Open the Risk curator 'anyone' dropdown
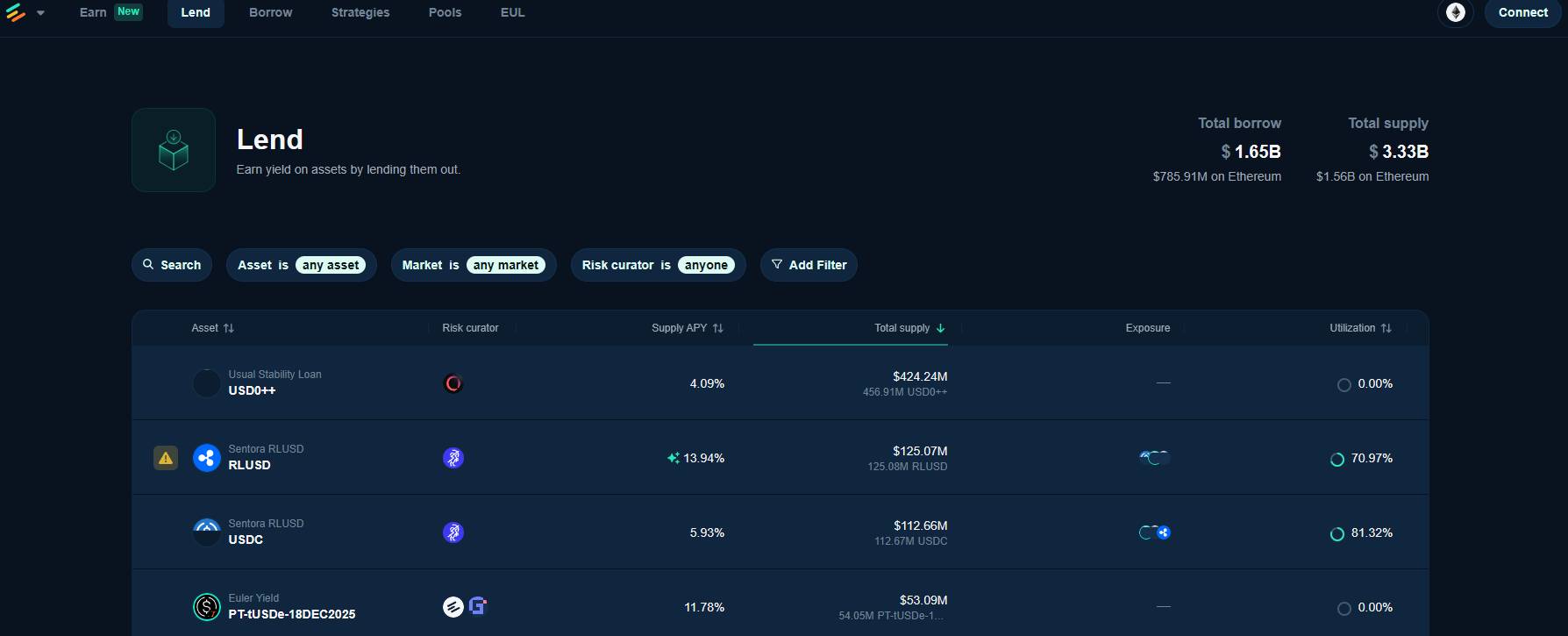The height and width of the screenshot is (636, 1568). pyautogui.click(x=706, y=265)
